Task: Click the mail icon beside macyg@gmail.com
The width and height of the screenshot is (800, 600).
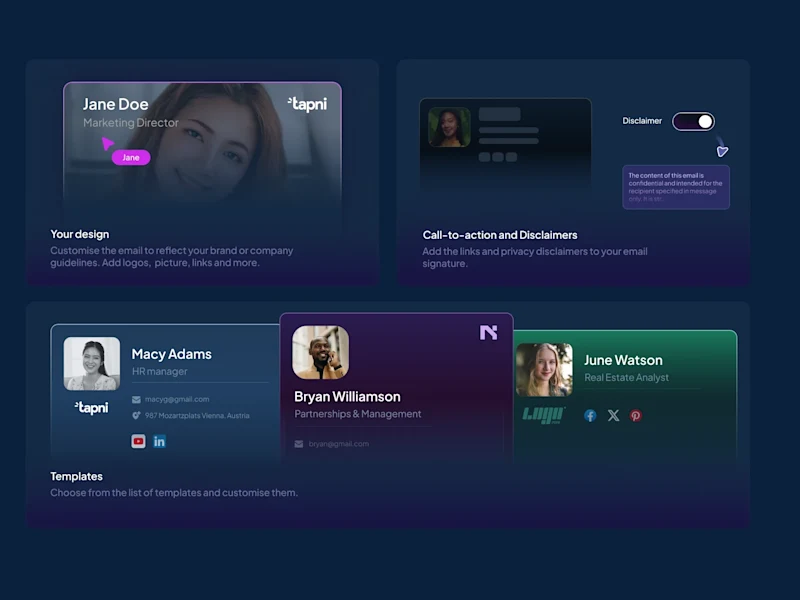Action: (x=136, y=399)
